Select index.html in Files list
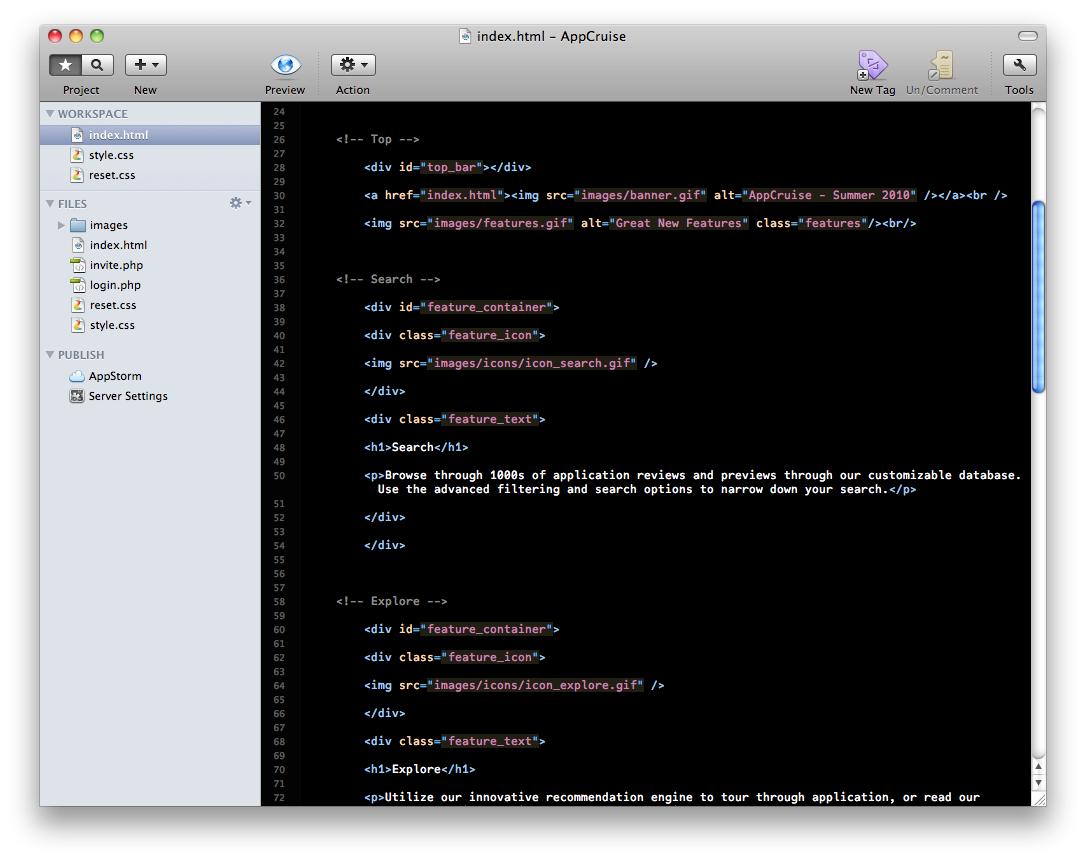Viewport: 1086px width, 861px height. 150,245
